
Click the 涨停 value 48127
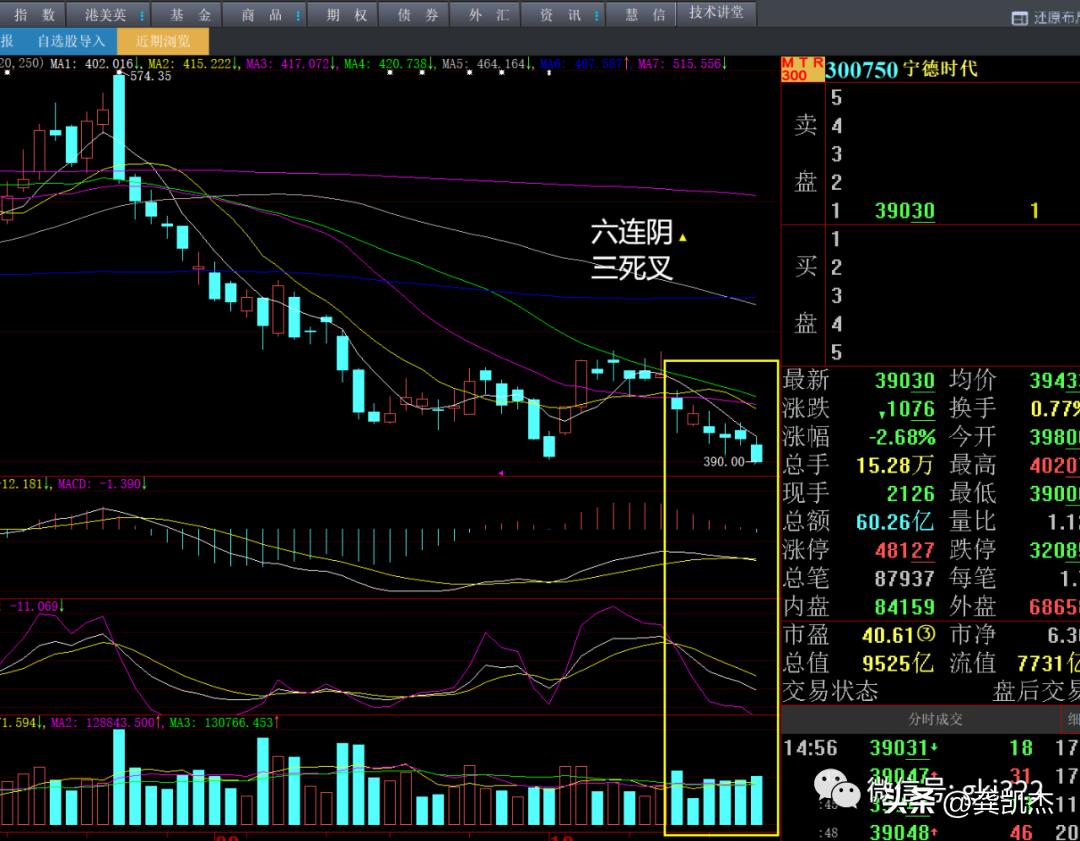904,550
